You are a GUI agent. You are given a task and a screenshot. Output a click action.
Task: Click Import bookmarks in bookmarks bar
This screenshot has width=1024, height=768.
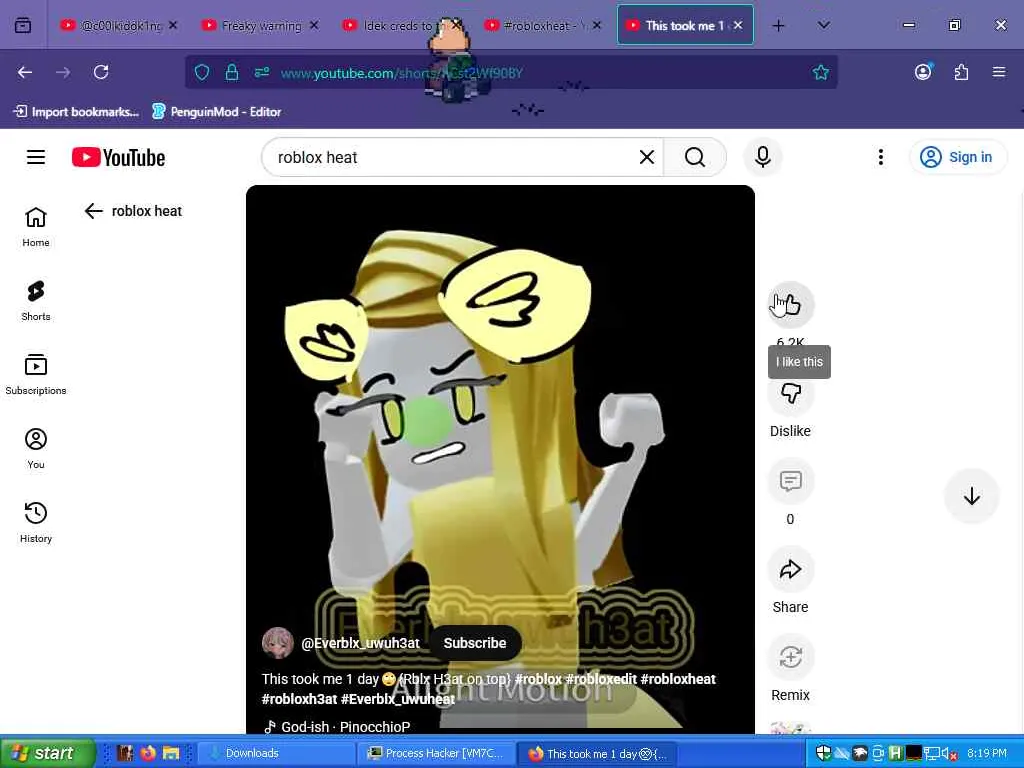[x=76, y=112]
